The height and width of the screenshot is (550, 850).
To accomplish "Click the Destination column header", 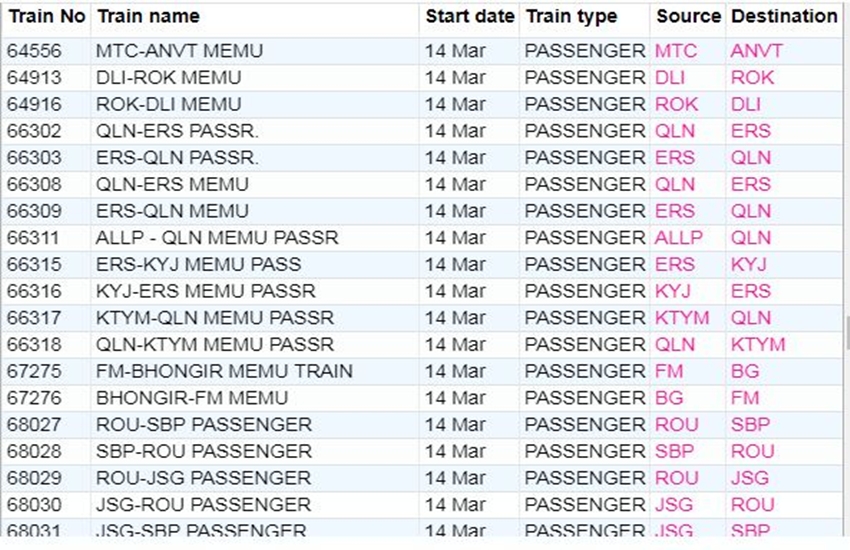I will click(x=784, y=17).
